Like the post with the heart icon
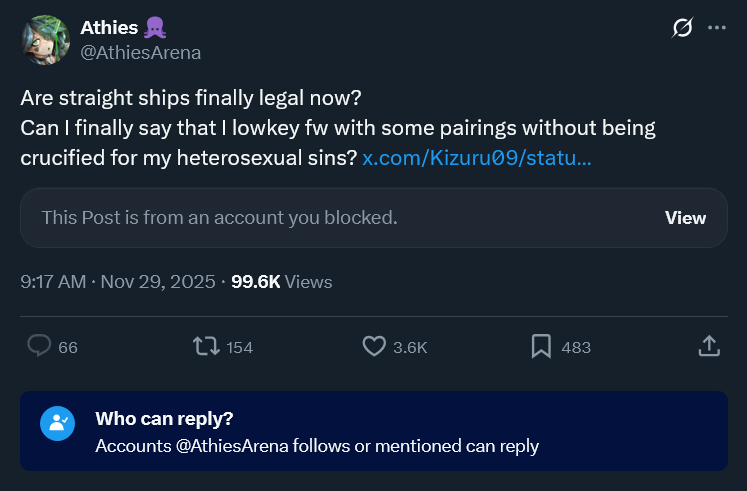 [374, 346]
